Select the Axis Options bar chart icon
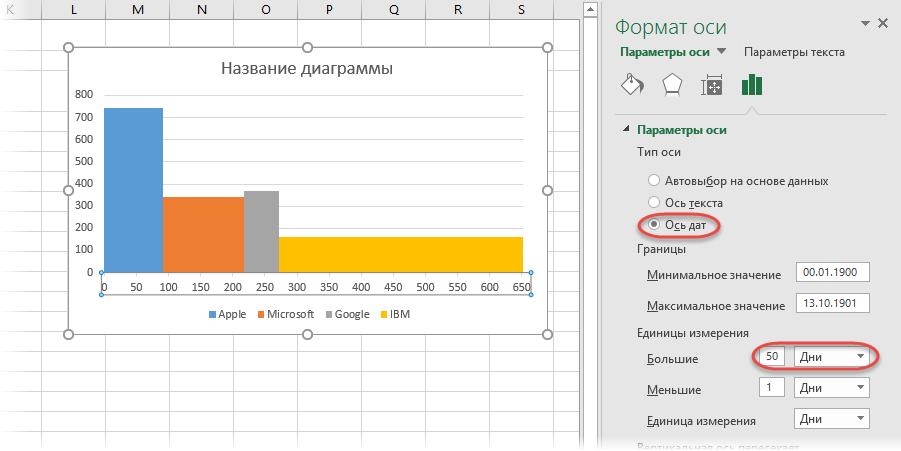 (x=752, y=84)
